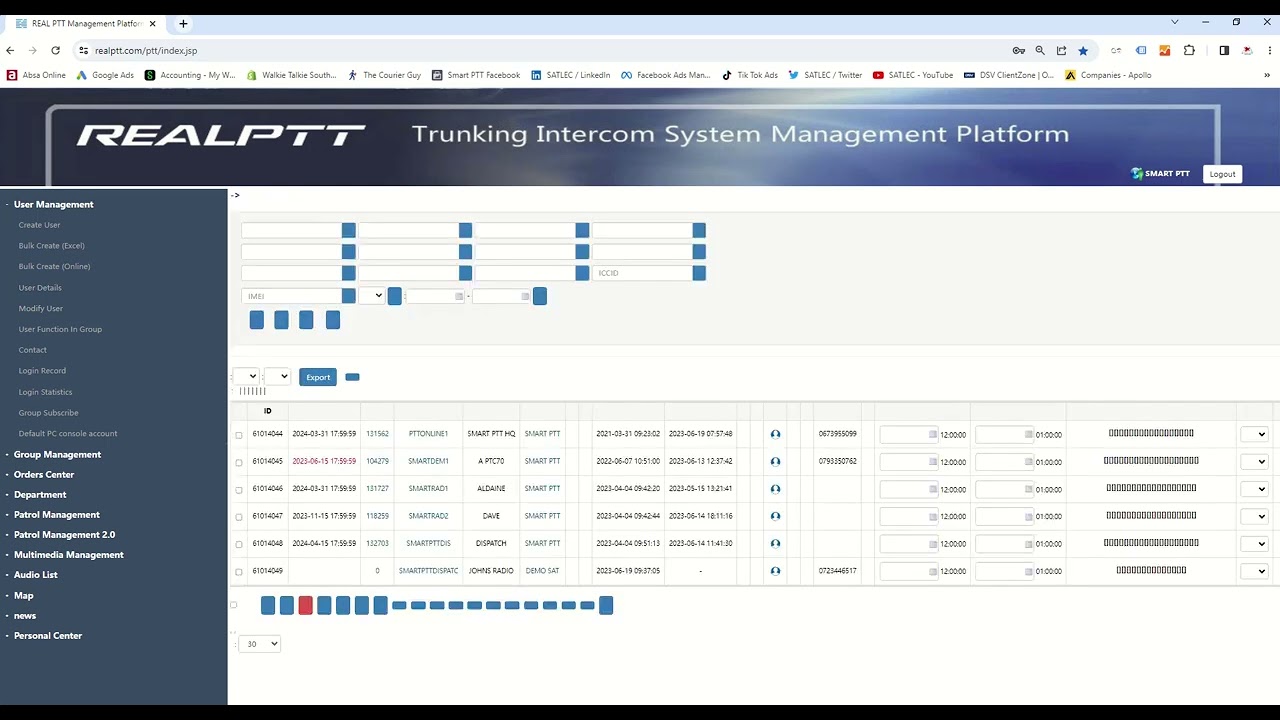The width and height of the screenshot is (1280, 720).
Task: Click the red-highlighted button in the bottom action row
Action: pos(306,605)
